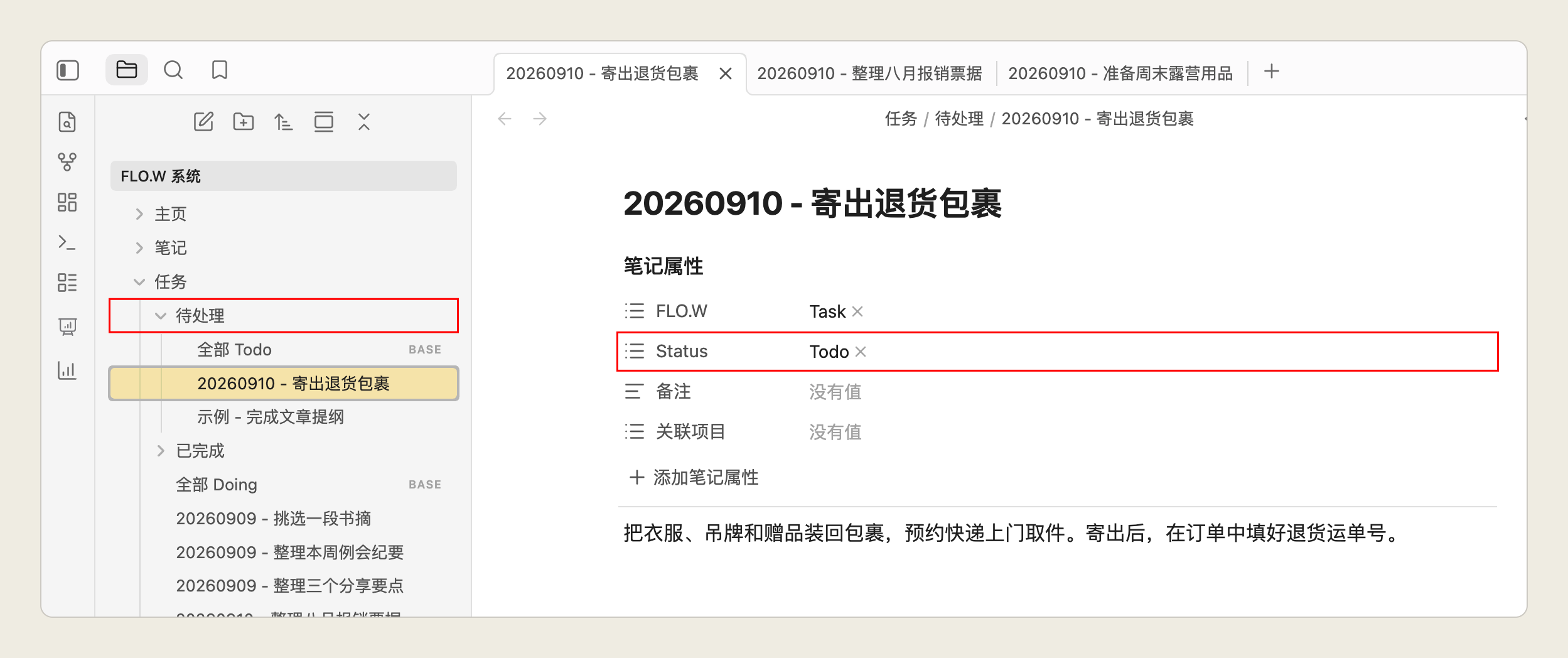Open the file explorer folder icon
The image size is (1568, 658).
pyautogui.click(x=127, y=70)
